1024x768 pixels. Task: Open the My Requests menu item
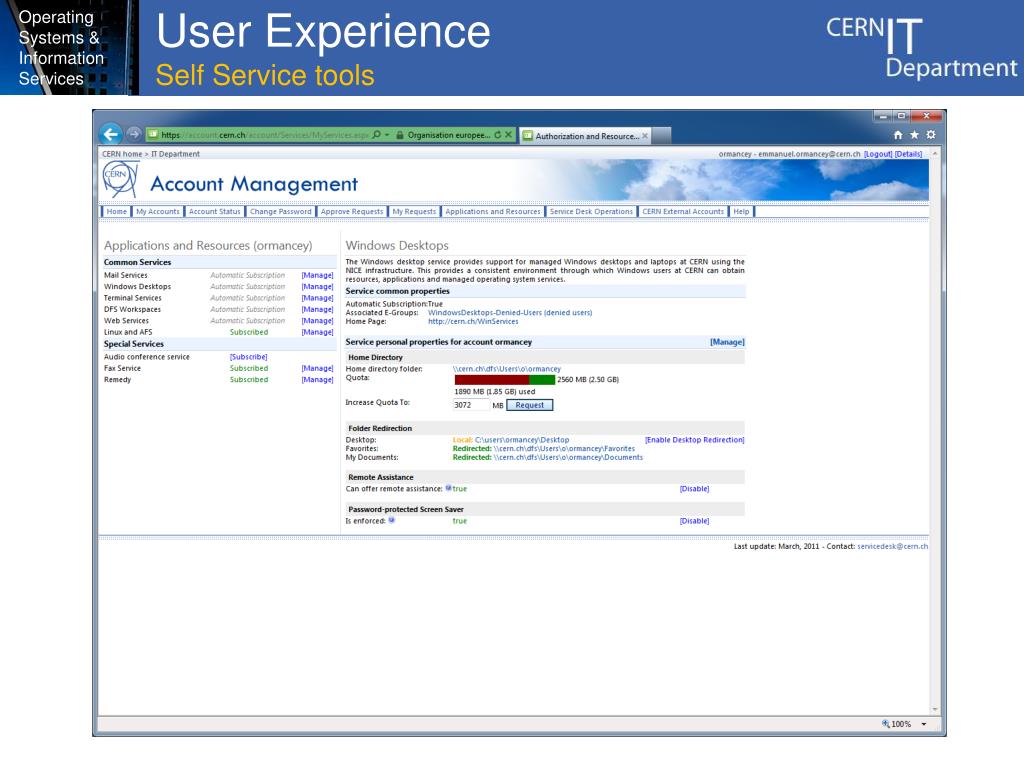pos(414,212)
